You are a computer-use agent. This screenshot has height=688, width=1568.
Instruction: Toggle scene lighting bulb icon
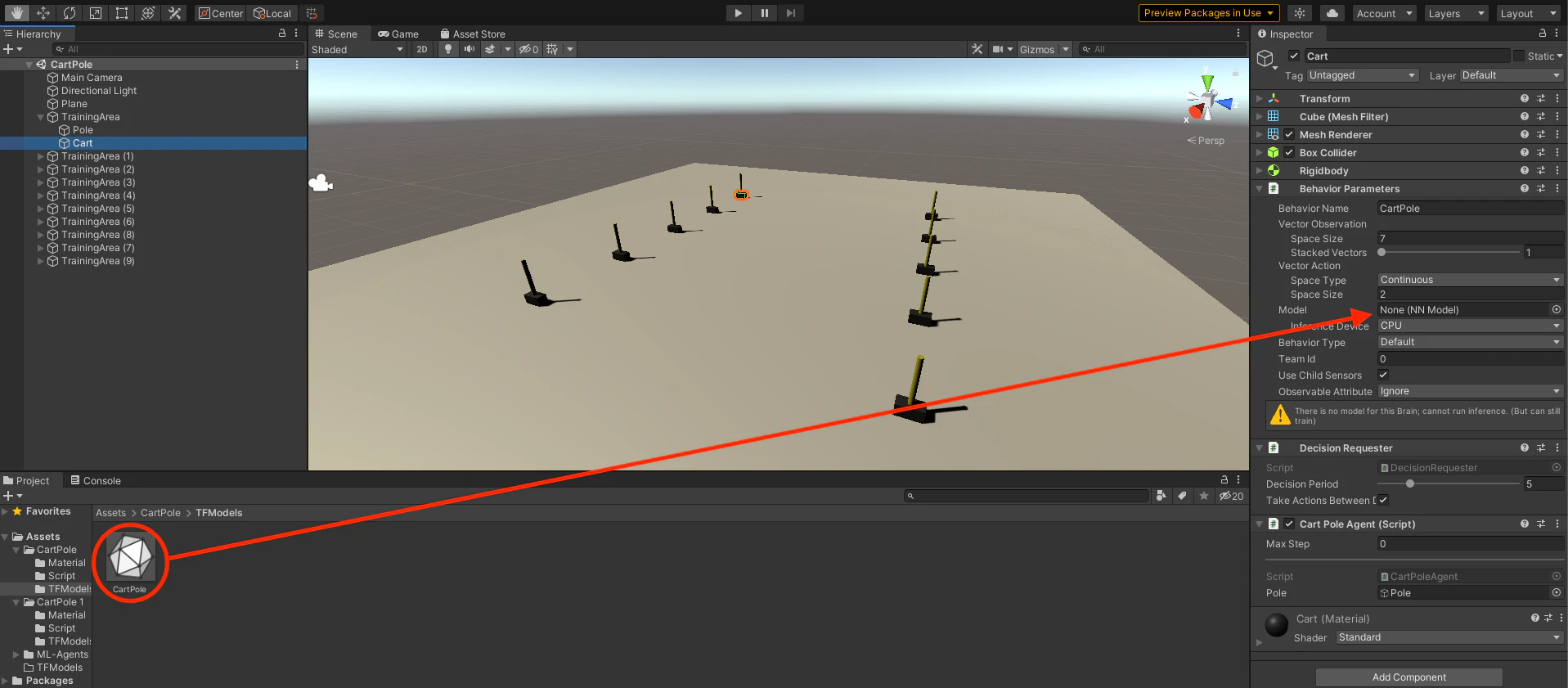click(x=448, y=49)
